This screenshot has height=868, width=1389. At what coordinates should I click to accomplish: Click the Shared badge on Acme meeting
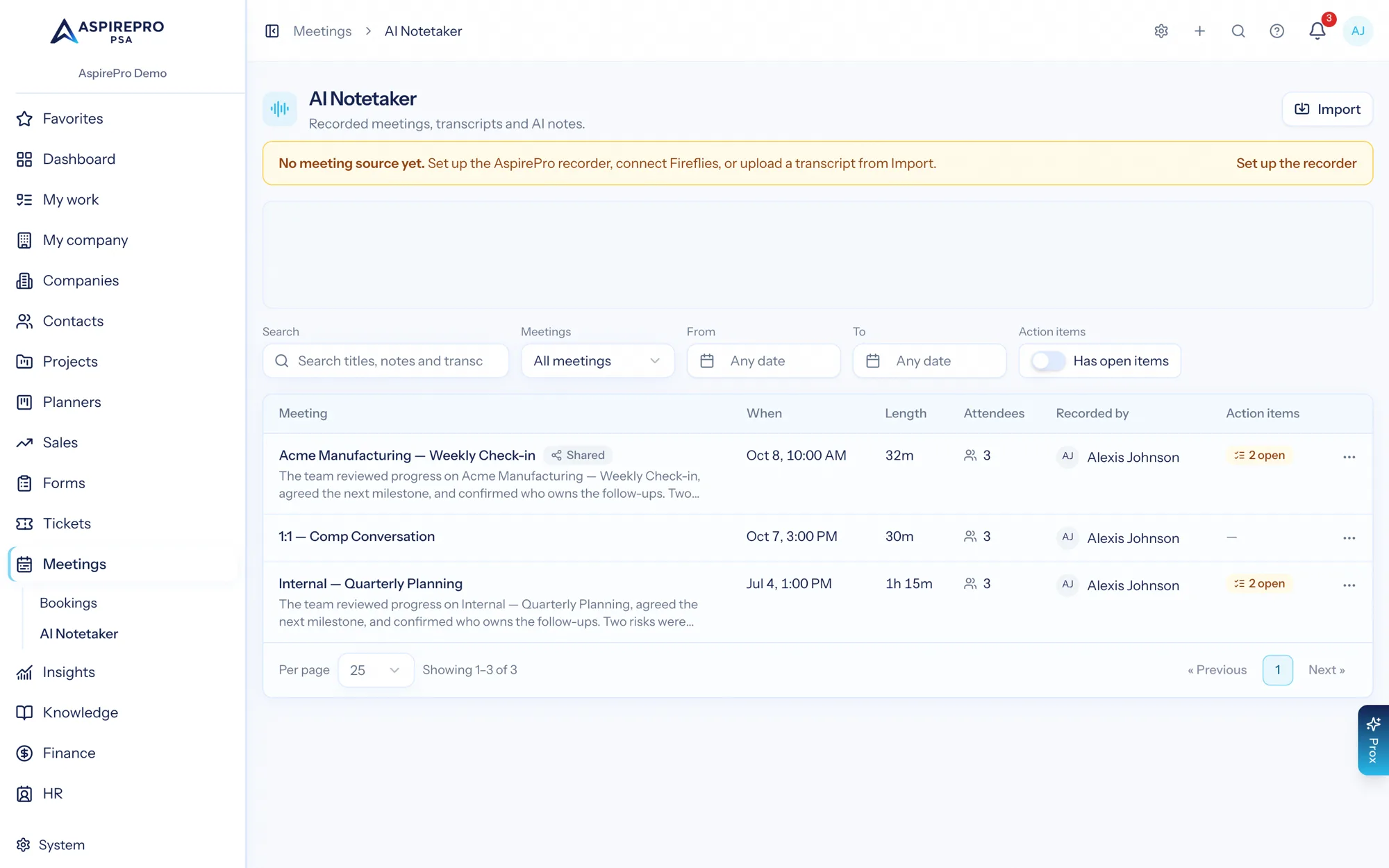pos(578,456)
